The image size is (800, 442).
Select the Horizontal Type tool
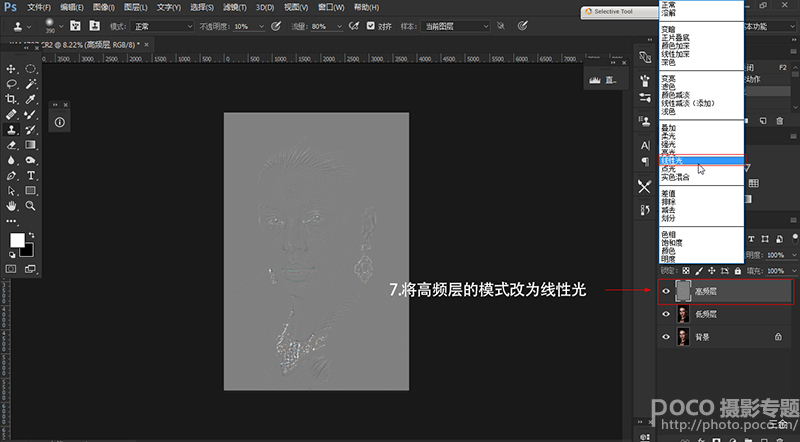31,175
